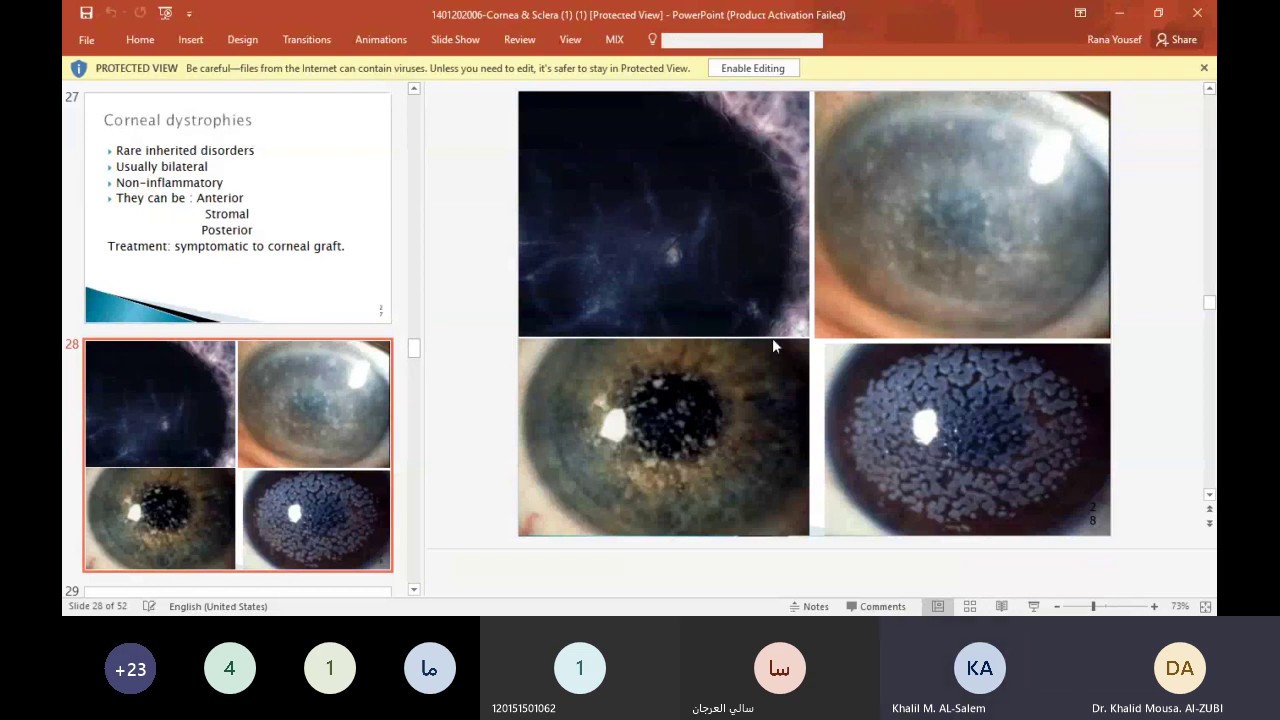This screenshot has height=720, width=1280.
Task: Switch to the Home ribbon tab
Action: [140, 40]
